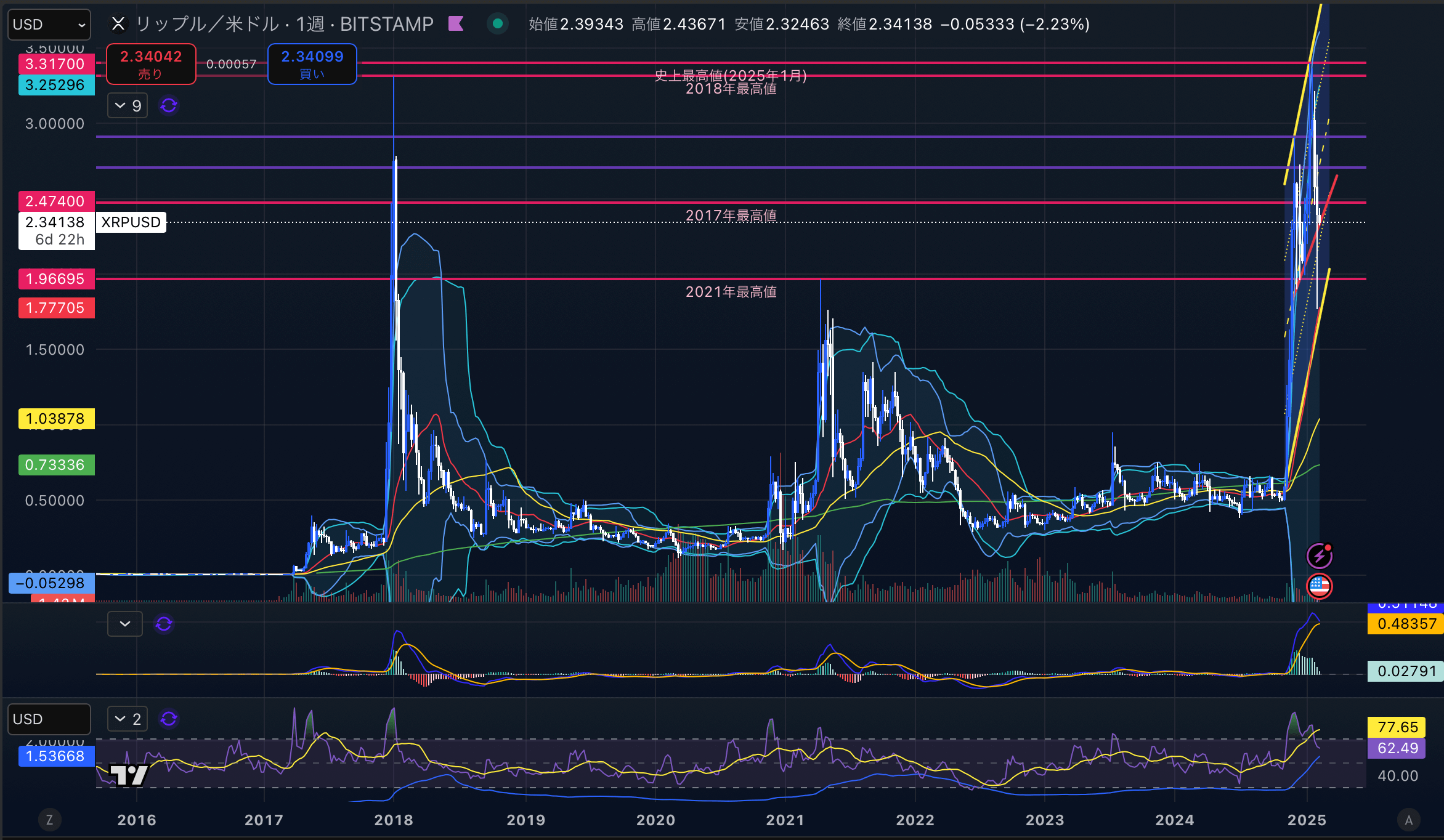Toggle the A auto-scale button

click(1408, 820)
